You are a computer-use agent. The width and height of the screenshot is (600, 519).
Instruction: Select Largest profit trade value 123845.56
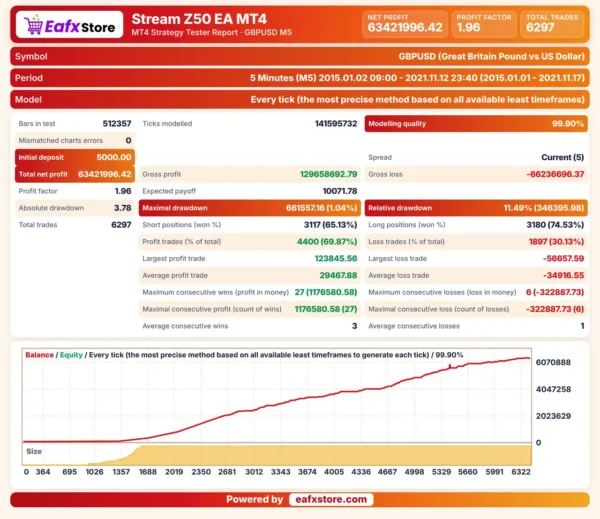pyautogui.click(x=336, y=258)
